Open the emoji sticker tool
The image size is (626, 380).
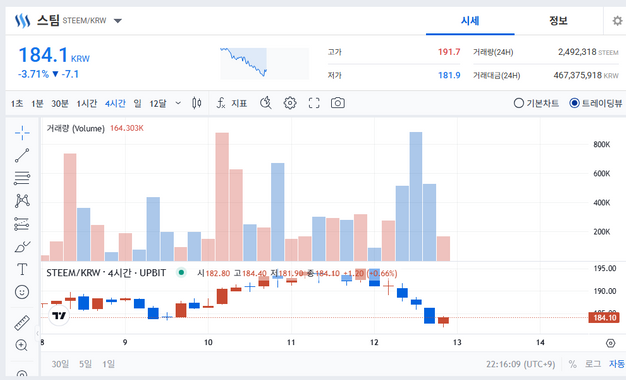point(22,292)
